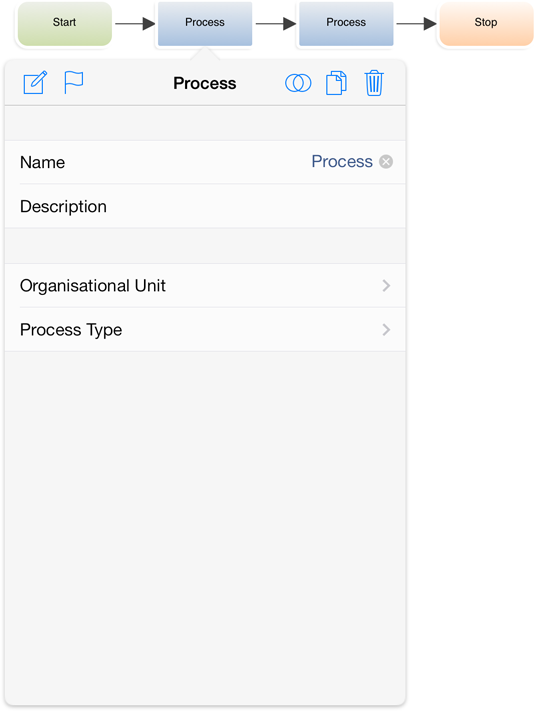
Task: Click the arrow between Start and Process
Action: click(x=135, y=24)
